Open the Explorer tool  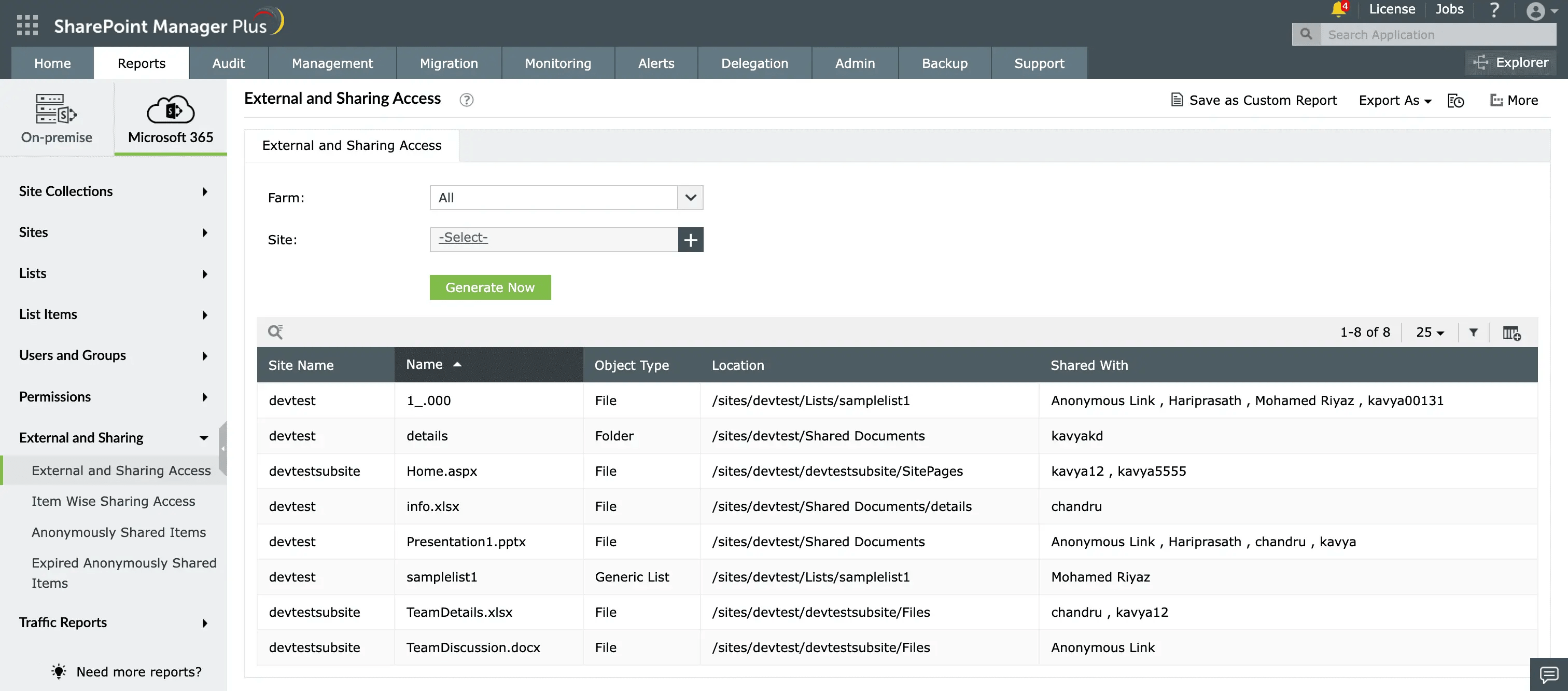point(1510,62)
